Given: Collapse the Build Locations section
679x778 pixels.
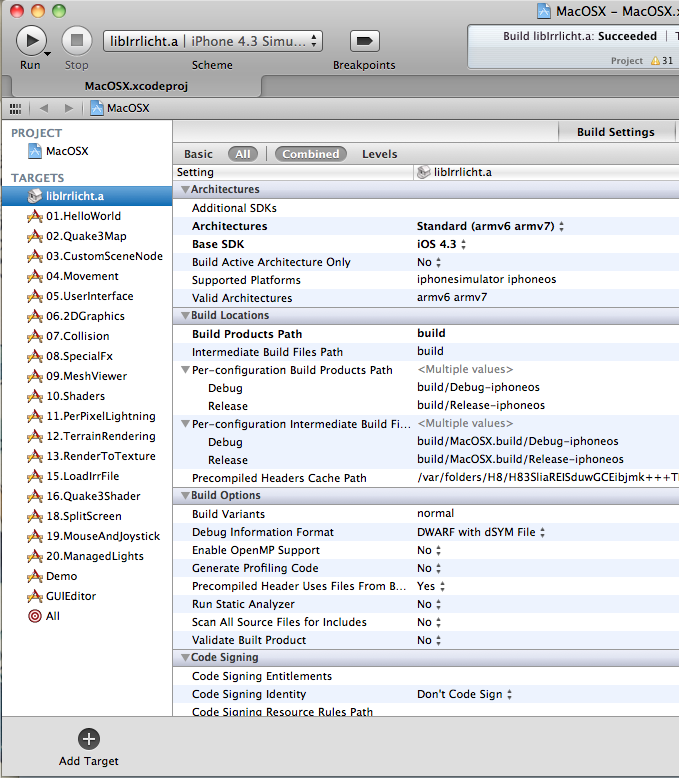Looking at the screenshot, I should [185, 316].
